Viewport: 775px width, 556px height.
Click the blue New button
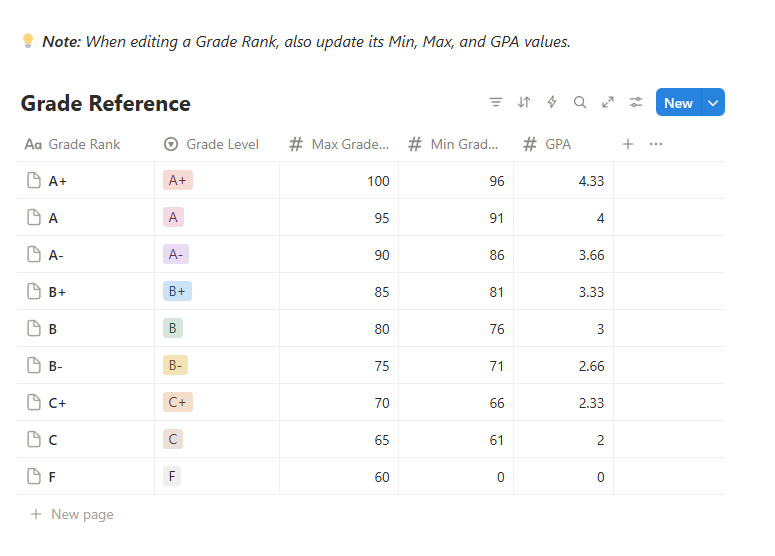pyautogui.click(x=678, y=103)
